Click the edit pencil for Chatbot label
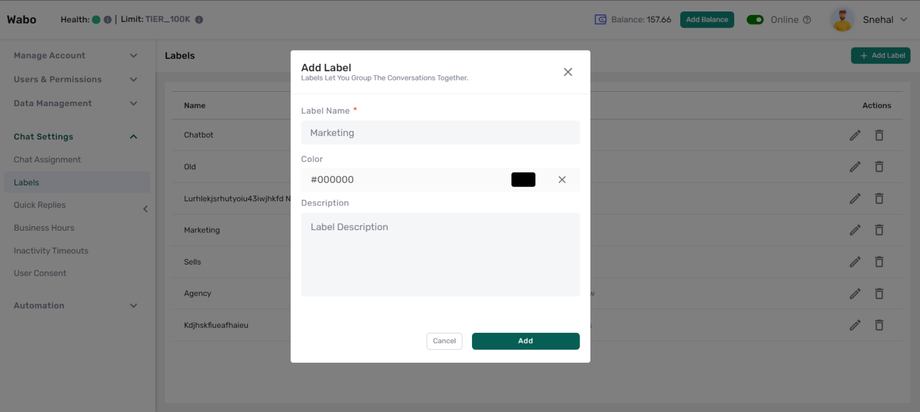The width and height of the screenshot is (920, 412). tap(855, 135)
